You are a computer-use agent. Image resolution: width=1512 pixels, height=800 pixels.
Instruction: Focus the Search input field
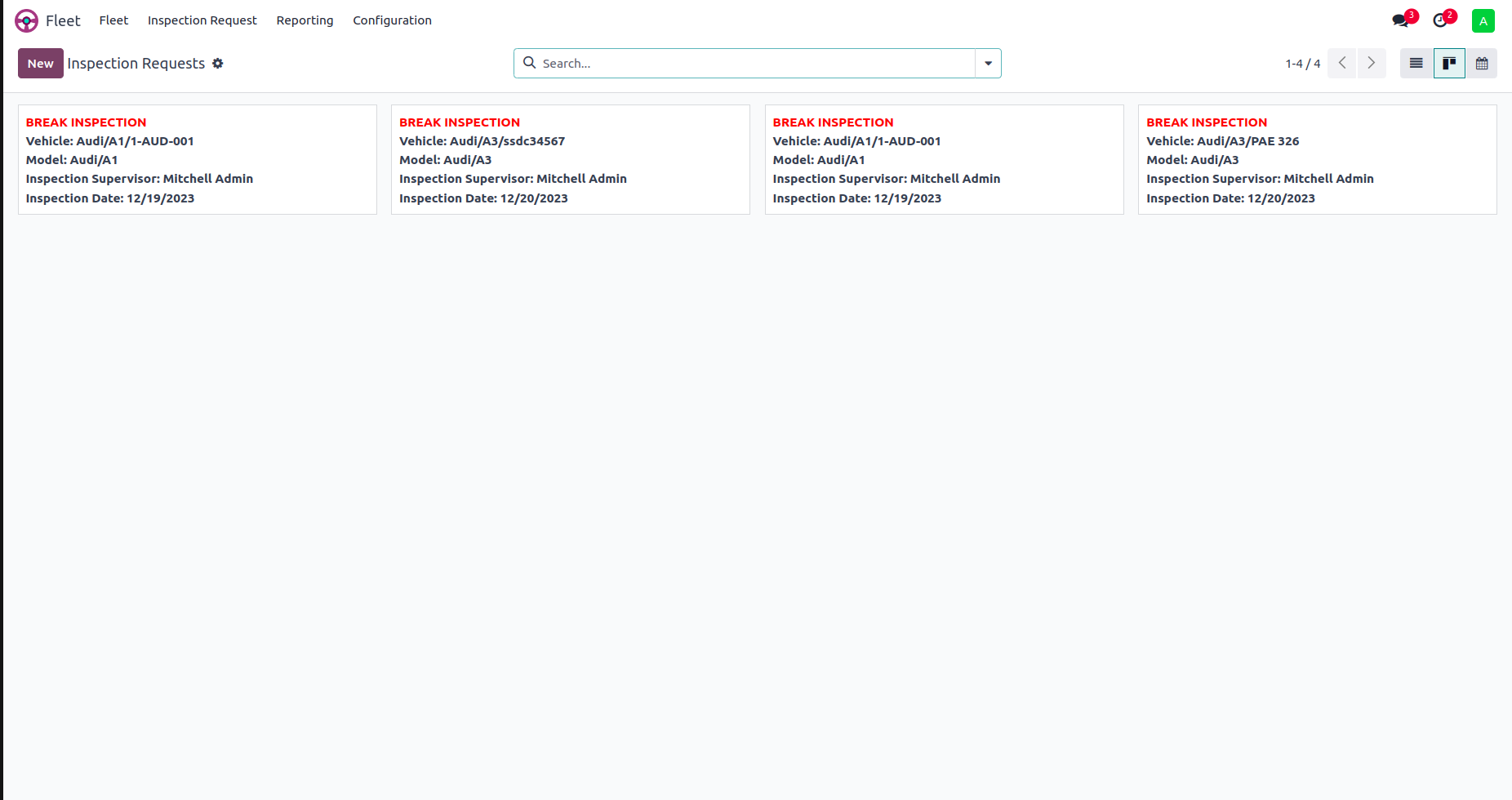tap(755, 64)
